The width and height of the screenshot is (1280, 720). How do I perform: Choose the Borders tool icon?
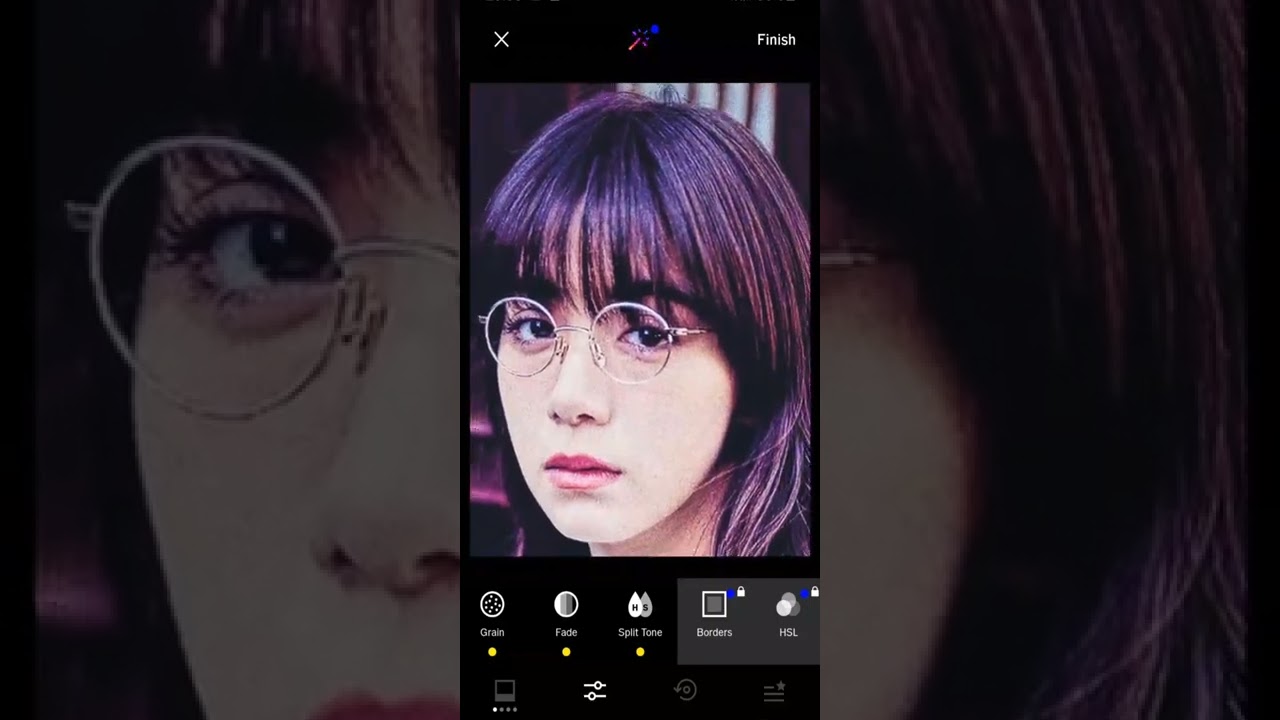click(x=713, y=604)
